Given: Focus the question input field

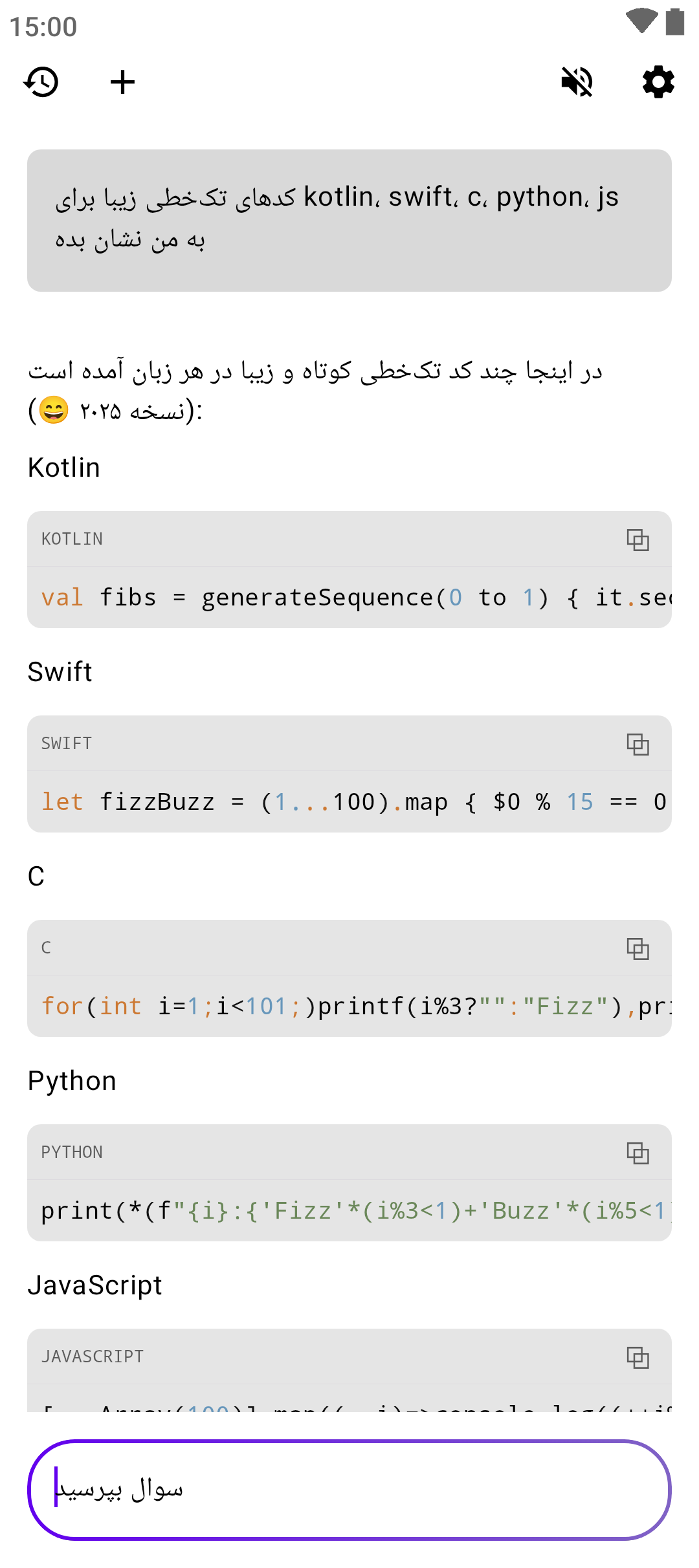Looking at the screenshot, I should [349, 1489].
